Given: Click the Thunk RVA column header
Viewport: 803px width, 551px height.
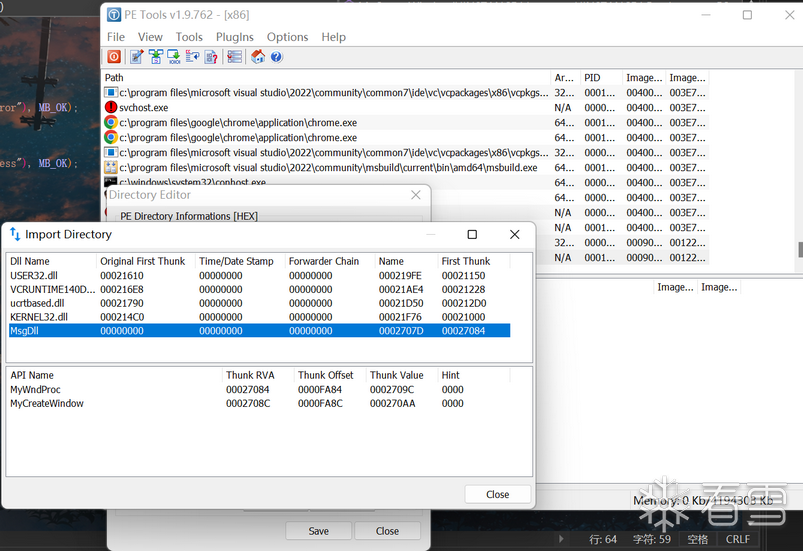Looking at the screenshot, I should click(258, 375).
